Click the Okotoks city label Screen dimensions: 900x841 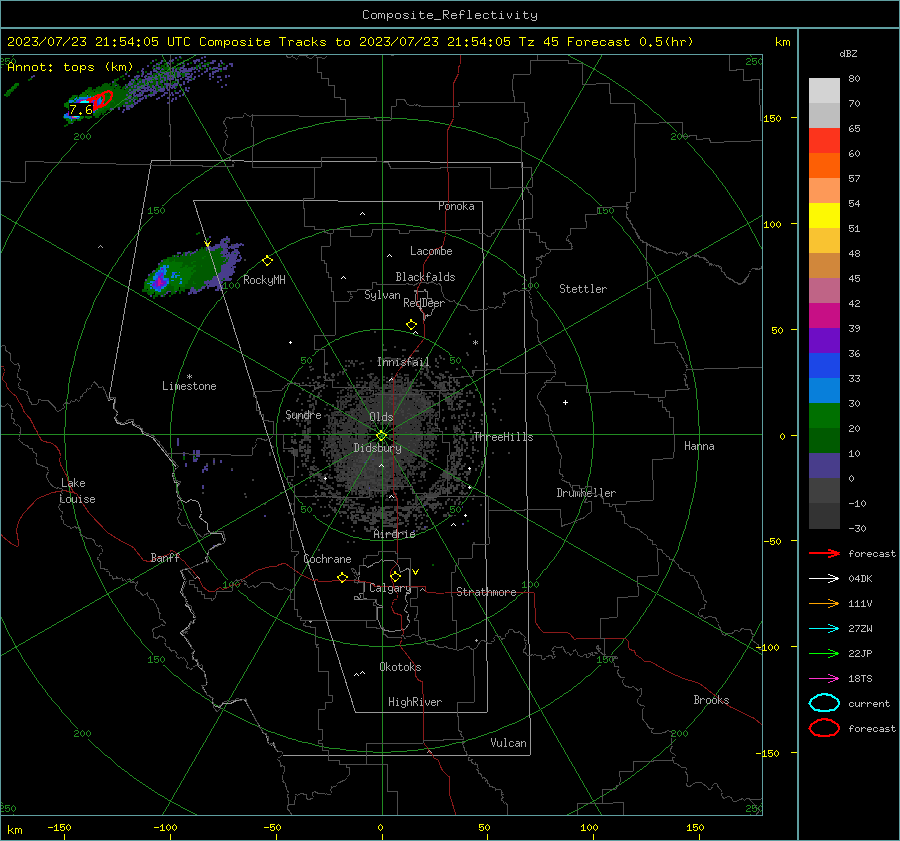pyautogui.click(x=400, y=667)
